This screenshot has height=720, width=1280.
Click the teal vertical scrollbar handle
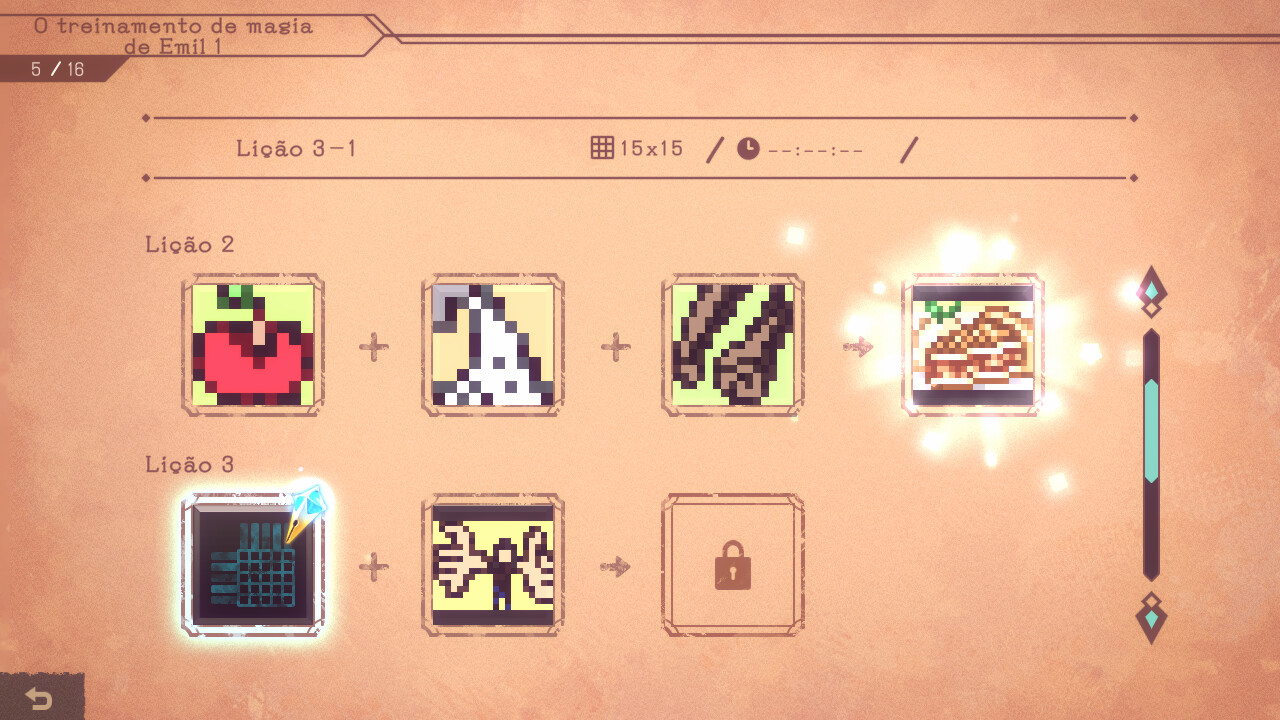[1152, 431]
